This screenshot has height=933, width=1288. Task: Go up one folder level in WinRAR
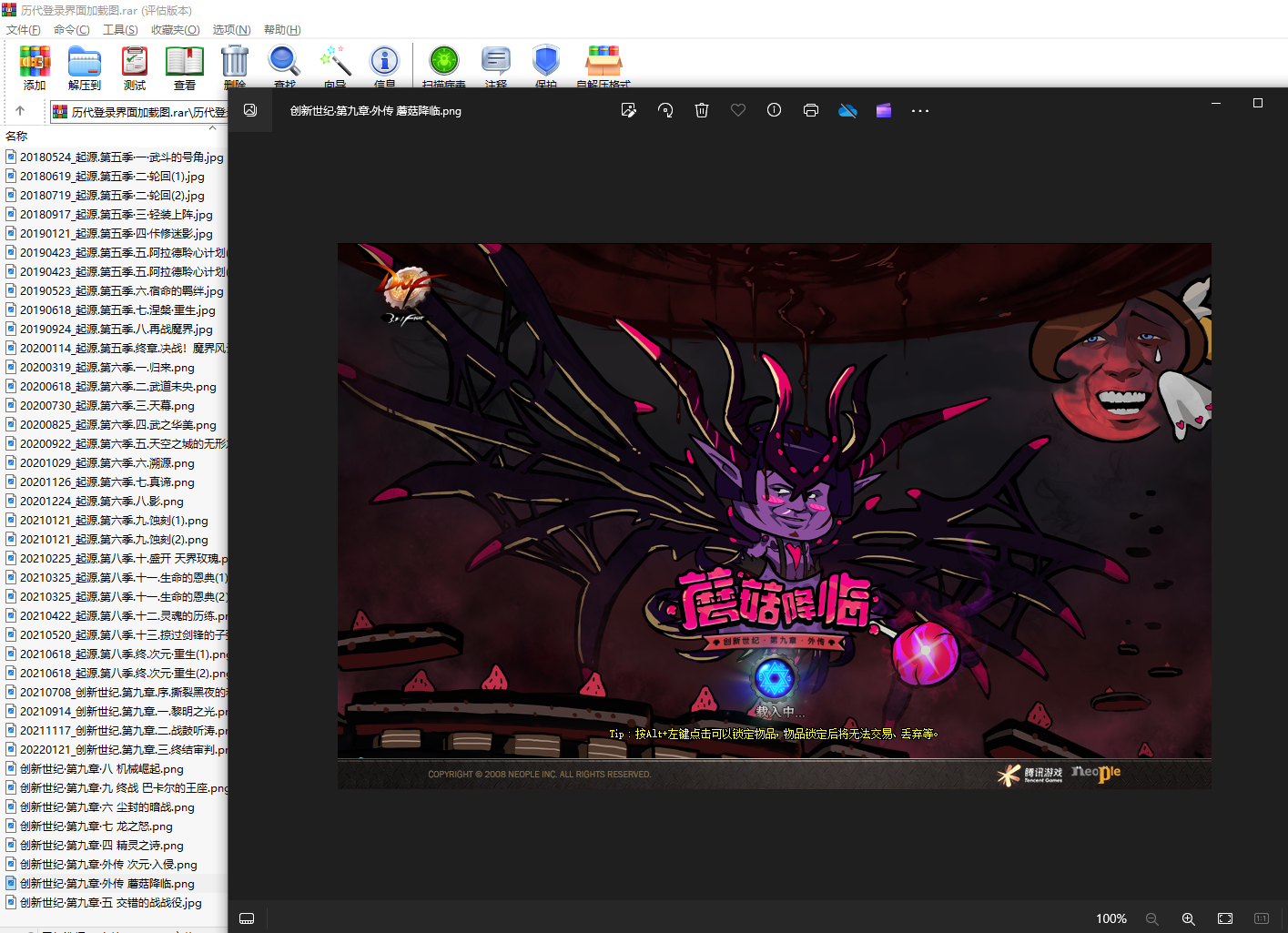20,111
